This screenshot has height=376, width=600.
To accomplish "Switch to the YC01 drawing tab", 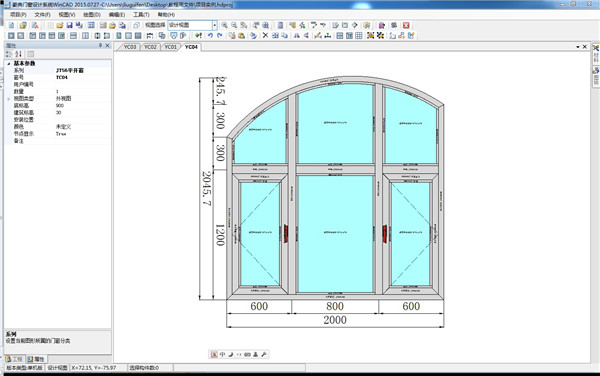I will click(171, 47).
